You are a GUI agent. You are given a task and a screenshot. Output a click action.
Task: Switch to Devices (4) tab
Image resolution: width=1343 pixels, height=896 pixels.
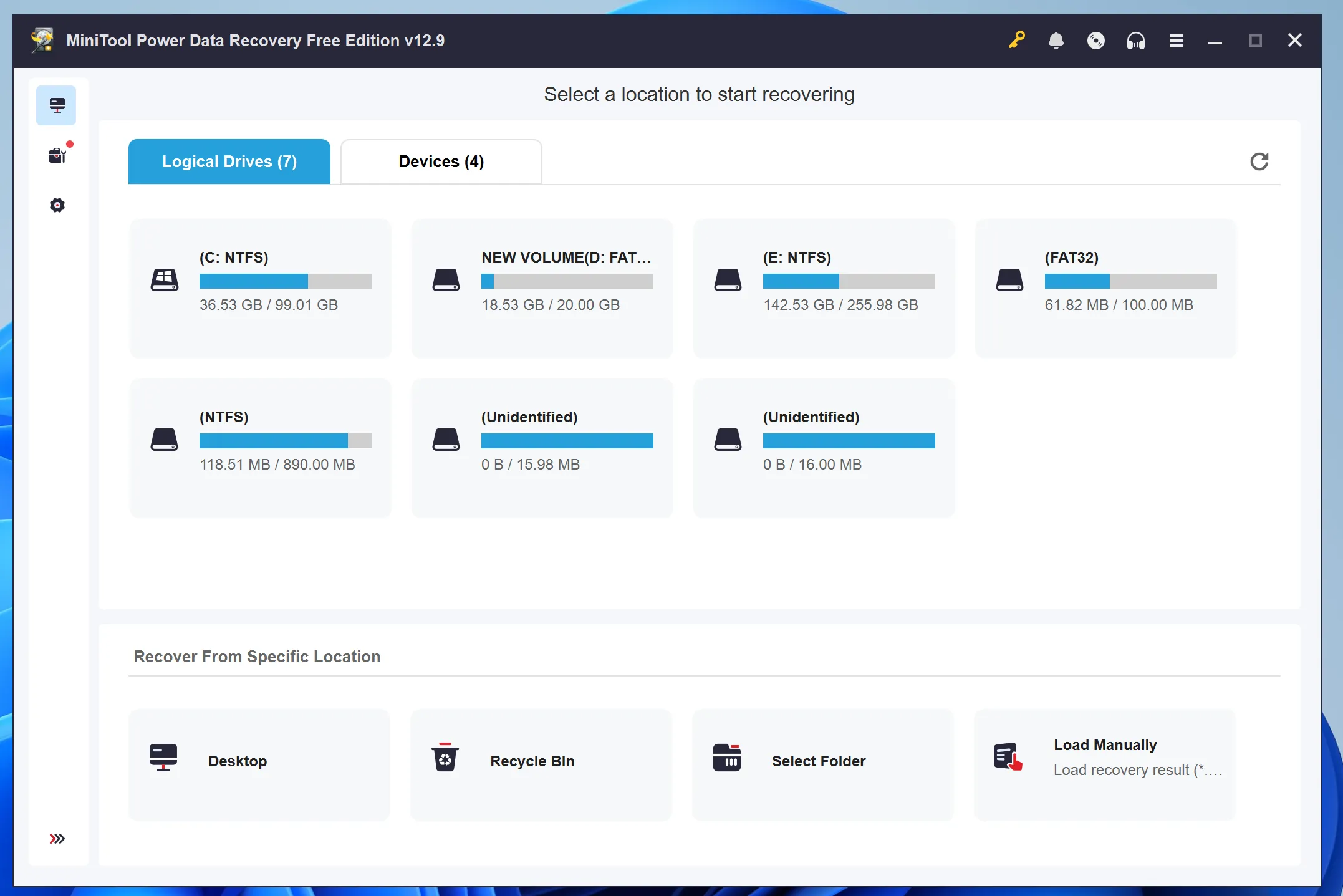click(x=441, y=161)
